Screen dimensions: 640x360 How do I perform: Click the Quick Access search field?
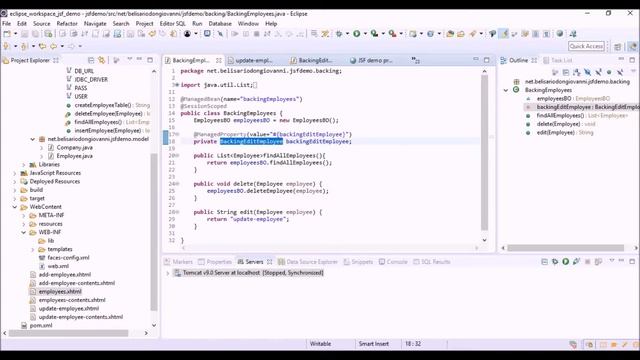click(x=586, y=47)
